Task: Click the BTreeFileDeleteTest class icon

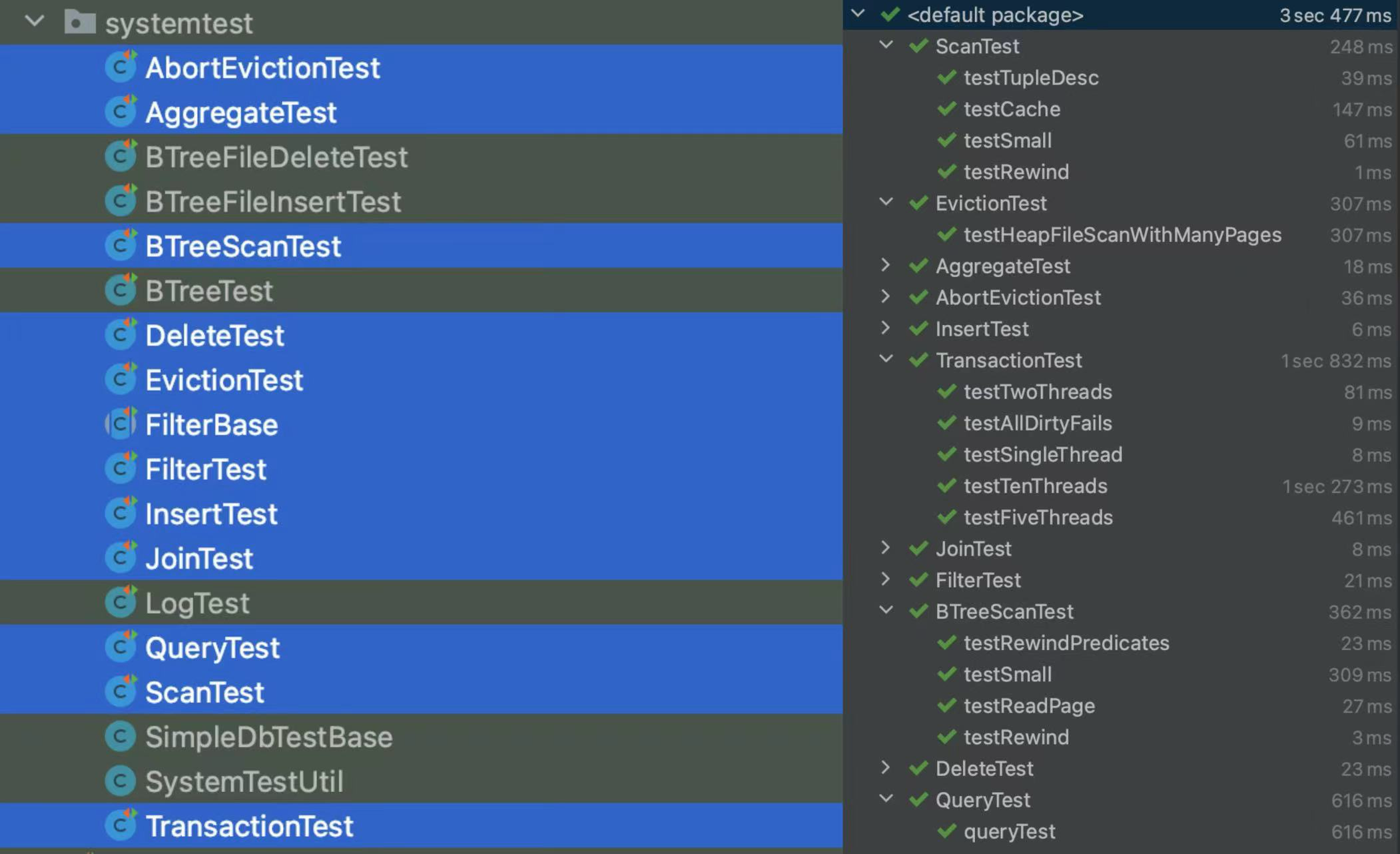Action: click(x=121, y=157)
